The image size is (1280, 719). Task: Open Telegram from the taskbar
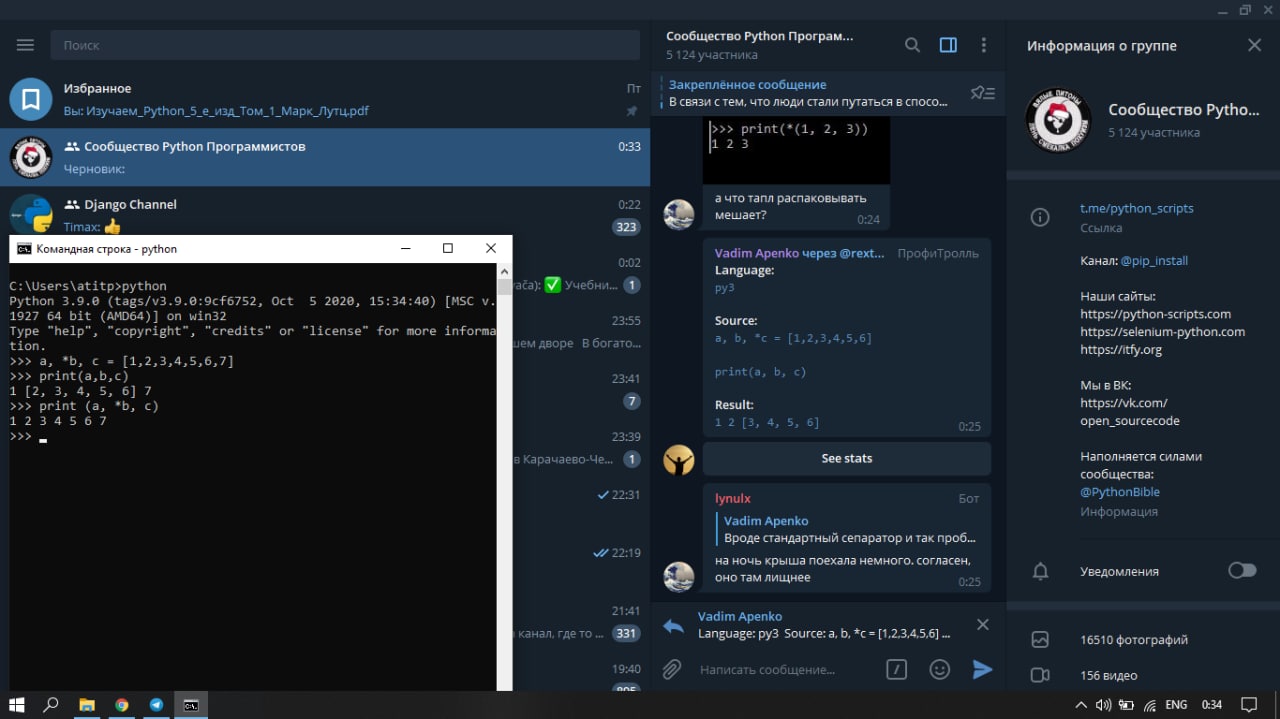[156, 705]
